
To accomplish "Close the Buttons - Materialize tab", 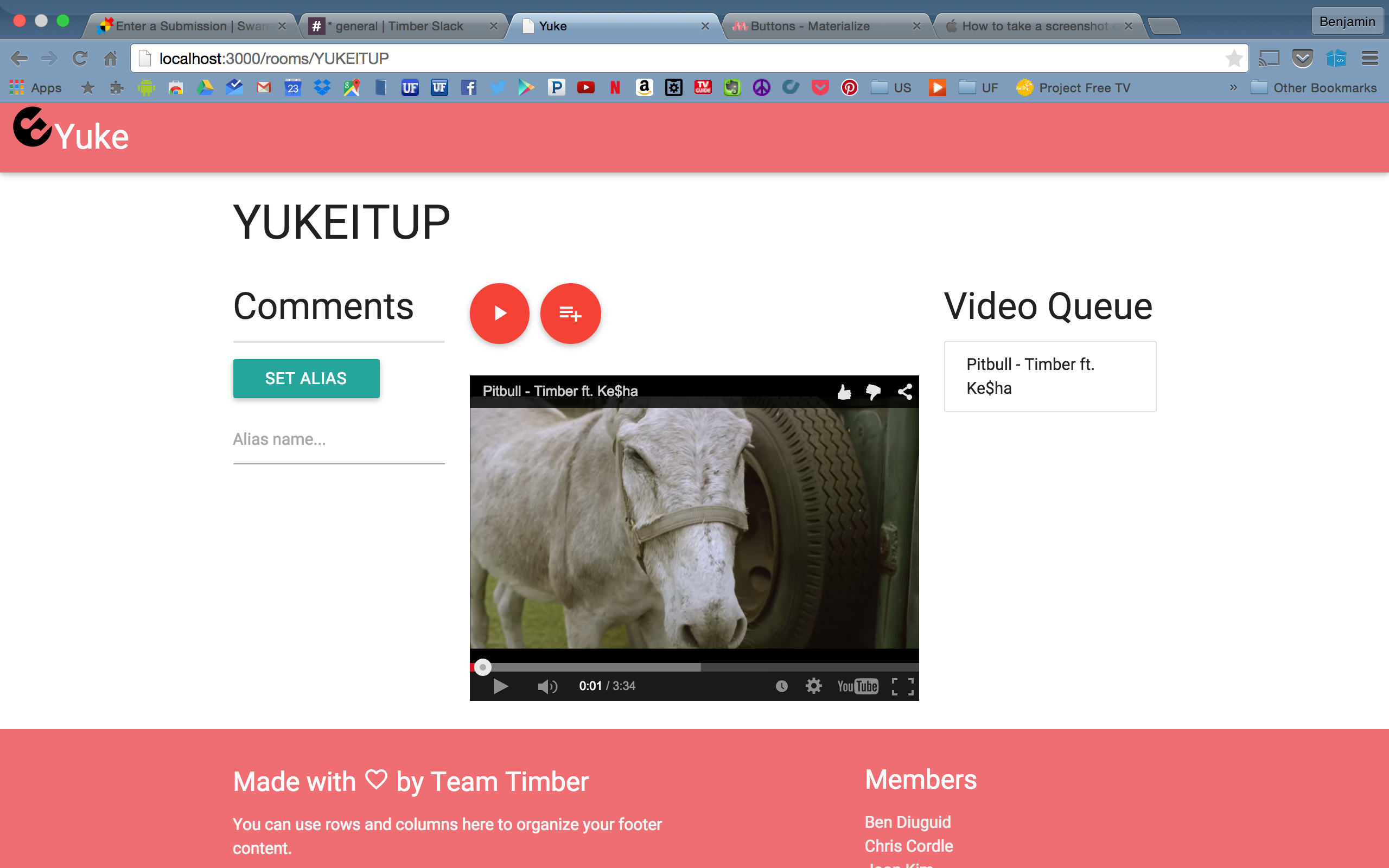I will 916,26.
